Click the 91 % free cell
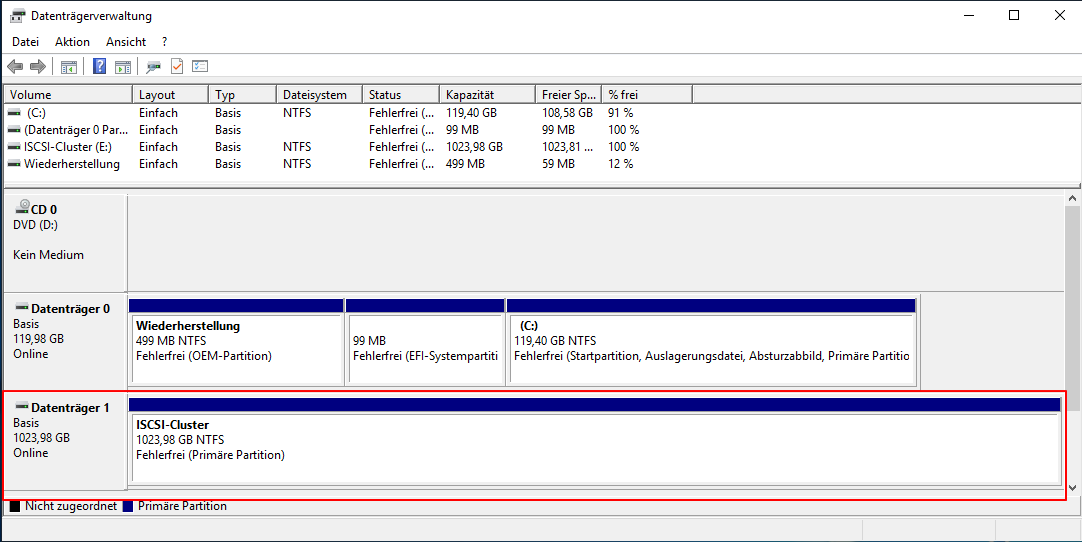This screenshot has width=1082, height=542. pos(620,113)
